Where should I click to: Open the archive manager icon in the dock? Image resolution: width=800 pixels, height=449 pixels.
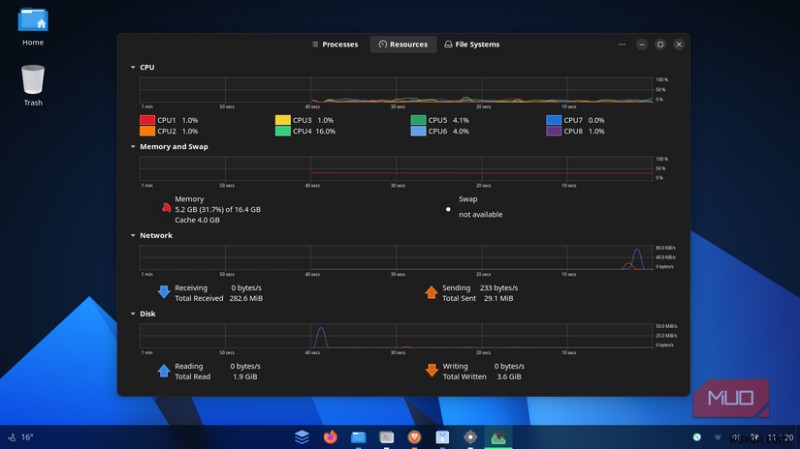(442, 437)
